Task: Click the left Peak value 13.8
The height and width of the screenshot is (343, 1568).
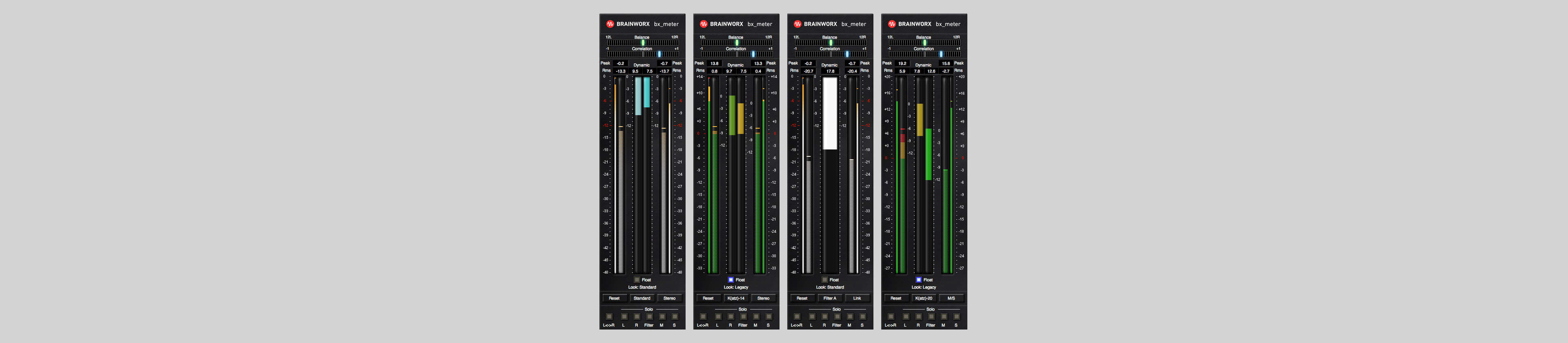Action: pyautogui.click(x=715, y=63)
